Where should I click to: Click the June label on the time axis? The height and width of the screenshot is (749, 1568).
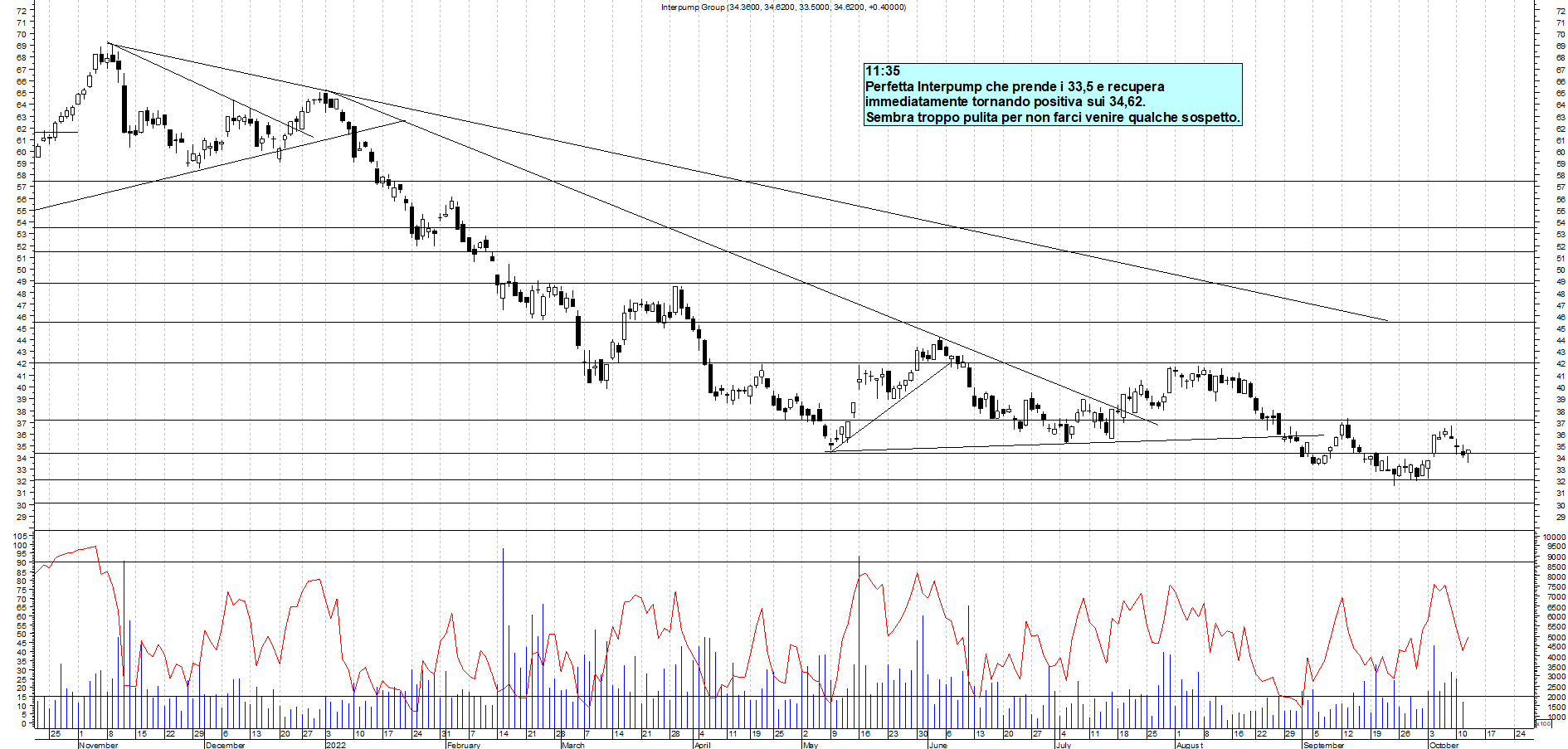[x=938, y=745]
